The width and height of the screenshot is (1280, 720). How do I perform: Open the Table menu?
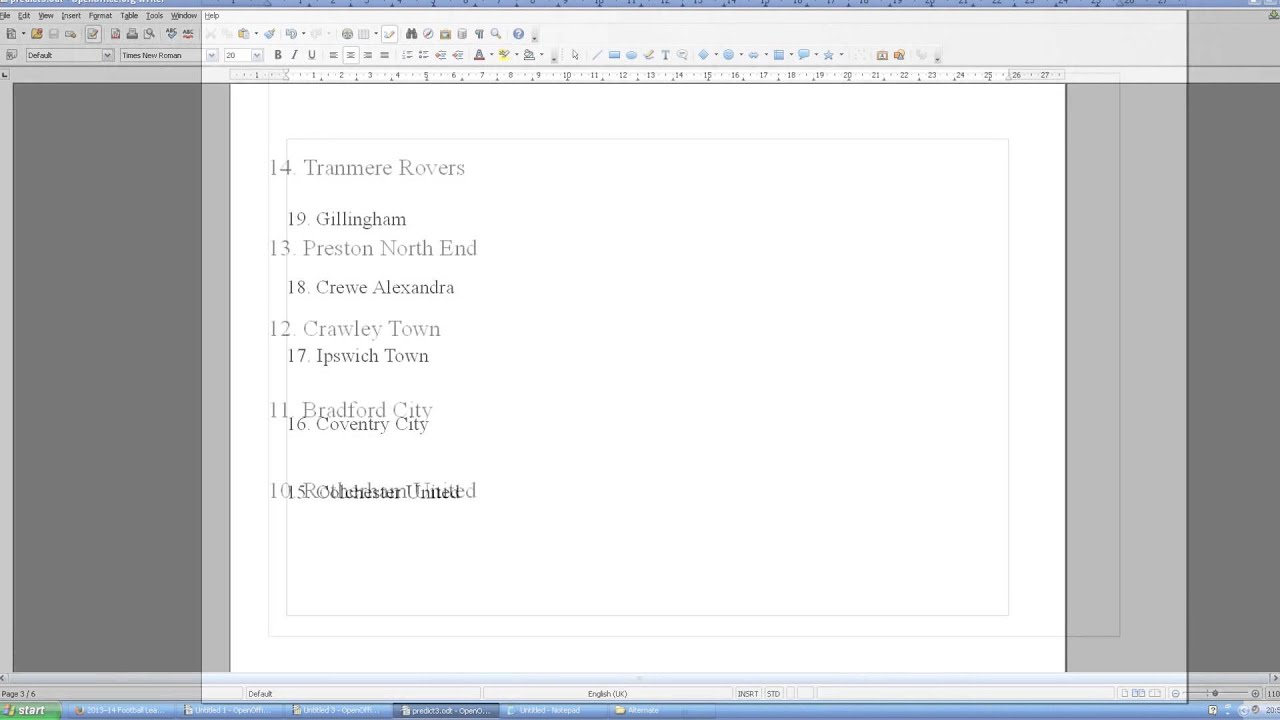coord(129,16)
